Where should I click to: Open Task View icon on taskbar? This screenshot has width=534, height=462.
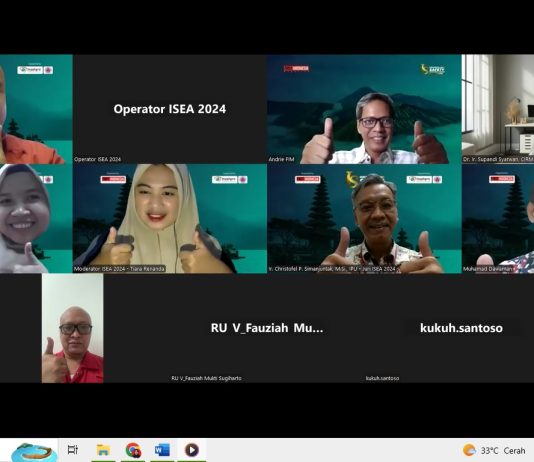(73, 450)
